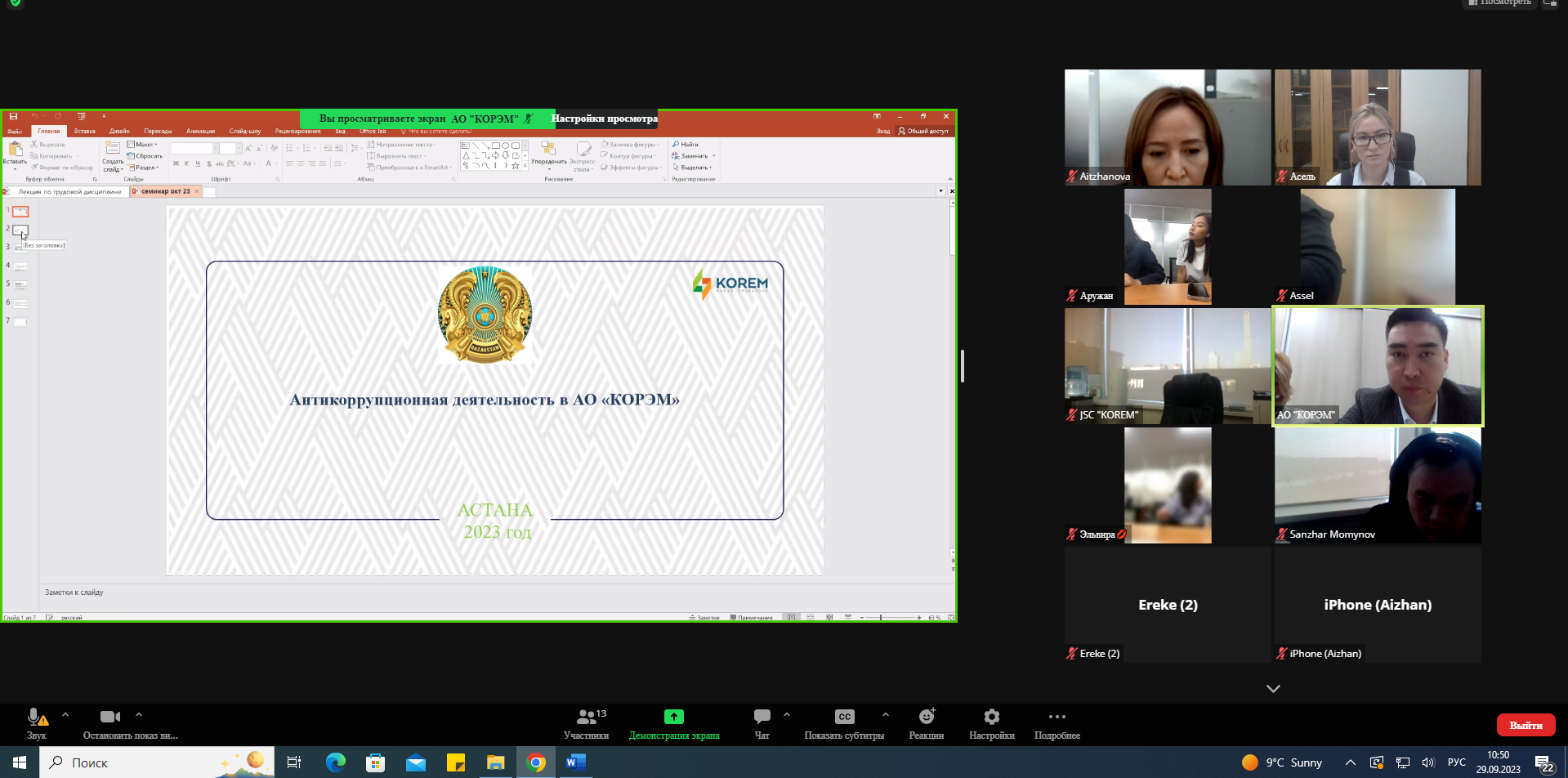Image resolution: width=1568 pixels, height=778 pixels.
Task: Save the presentation using the floppy disk icon
Action: 13,117
